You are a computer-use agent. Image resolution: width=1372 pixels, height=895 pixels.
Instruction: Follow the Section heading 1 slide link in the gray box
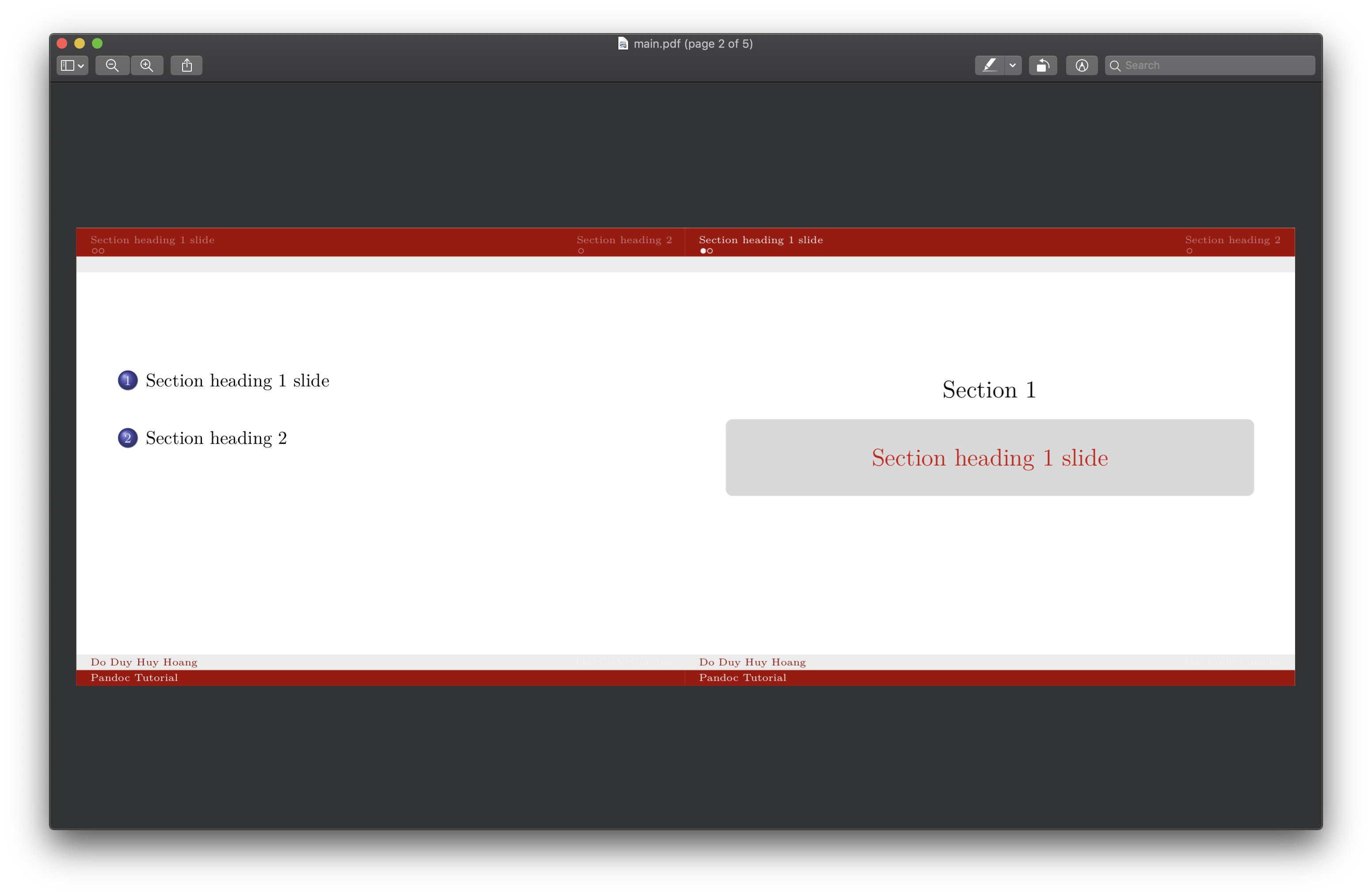[989, 457]
